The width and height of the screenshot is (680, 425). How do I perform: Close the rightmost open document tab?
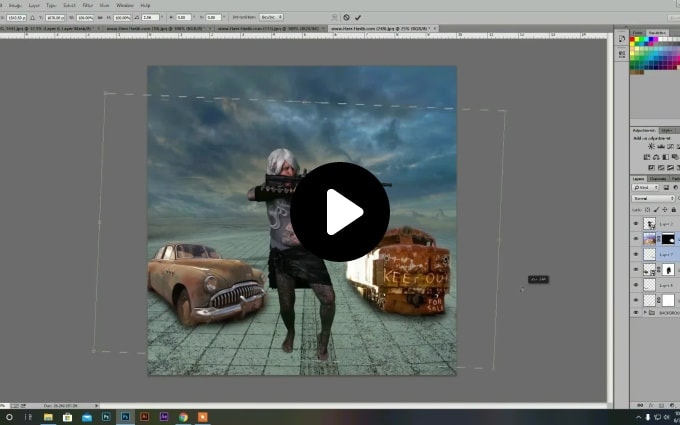(435, 28)
